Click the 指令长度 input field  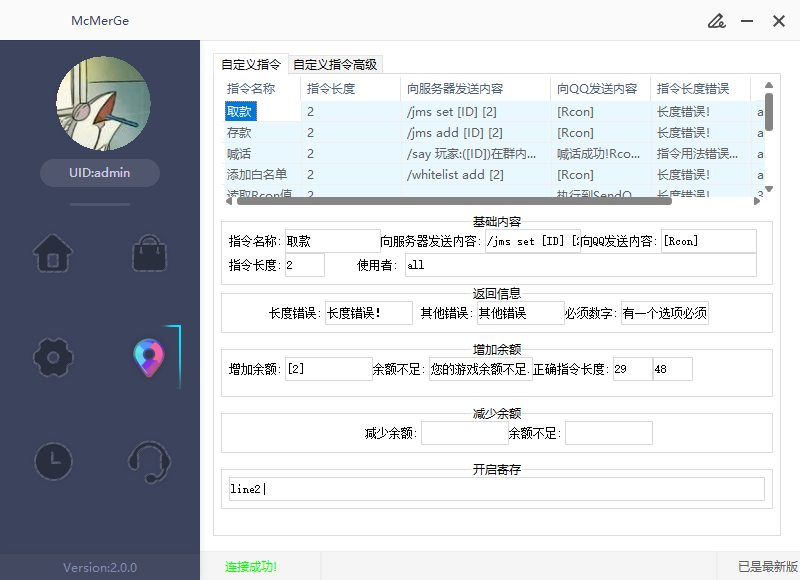(x=305, y=265)
